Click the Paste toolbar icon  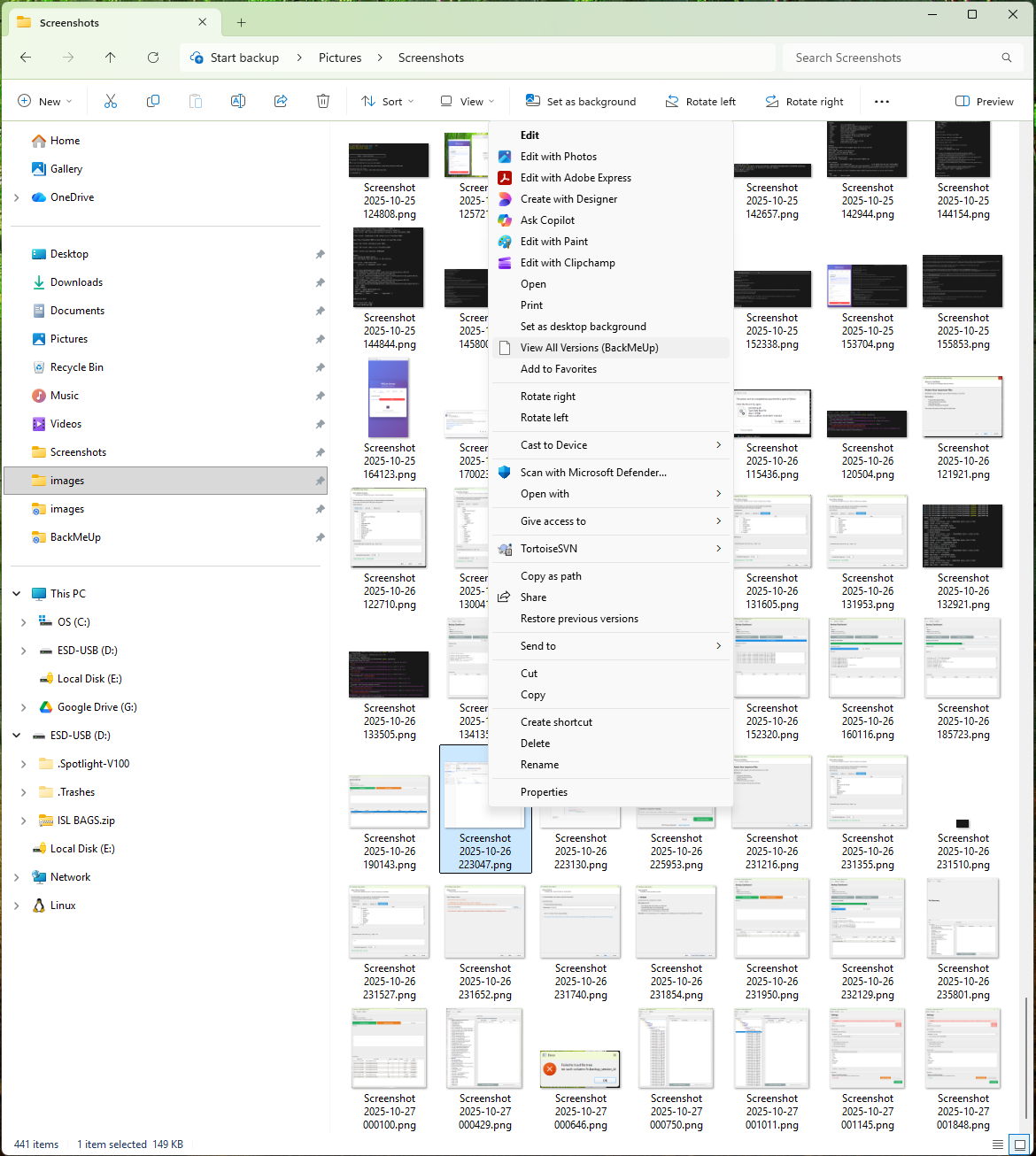[x=195, y=100]
